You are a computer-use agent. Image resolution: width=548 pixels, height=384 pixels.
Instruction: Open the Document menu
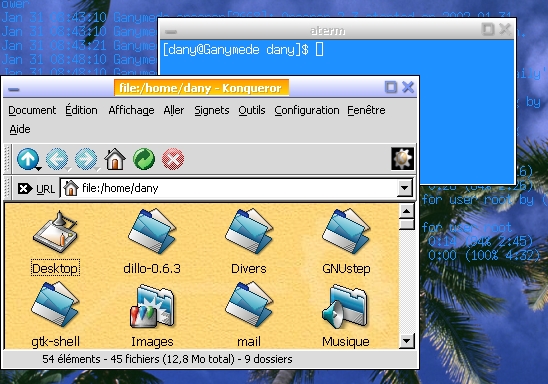(32, 110)
